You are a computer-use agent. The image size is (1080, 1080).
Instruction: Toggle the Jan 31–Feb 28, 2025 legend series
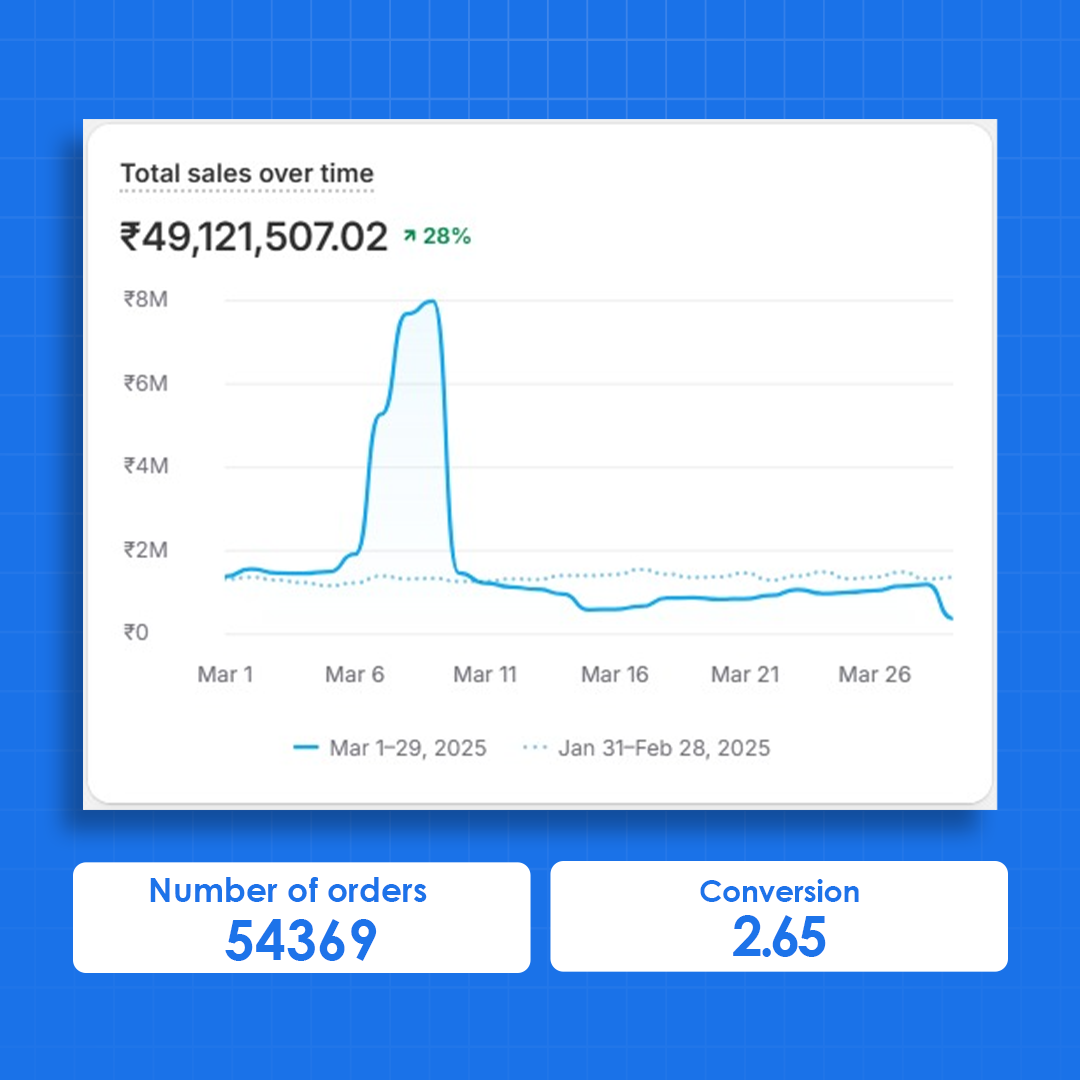coord(664,748)
